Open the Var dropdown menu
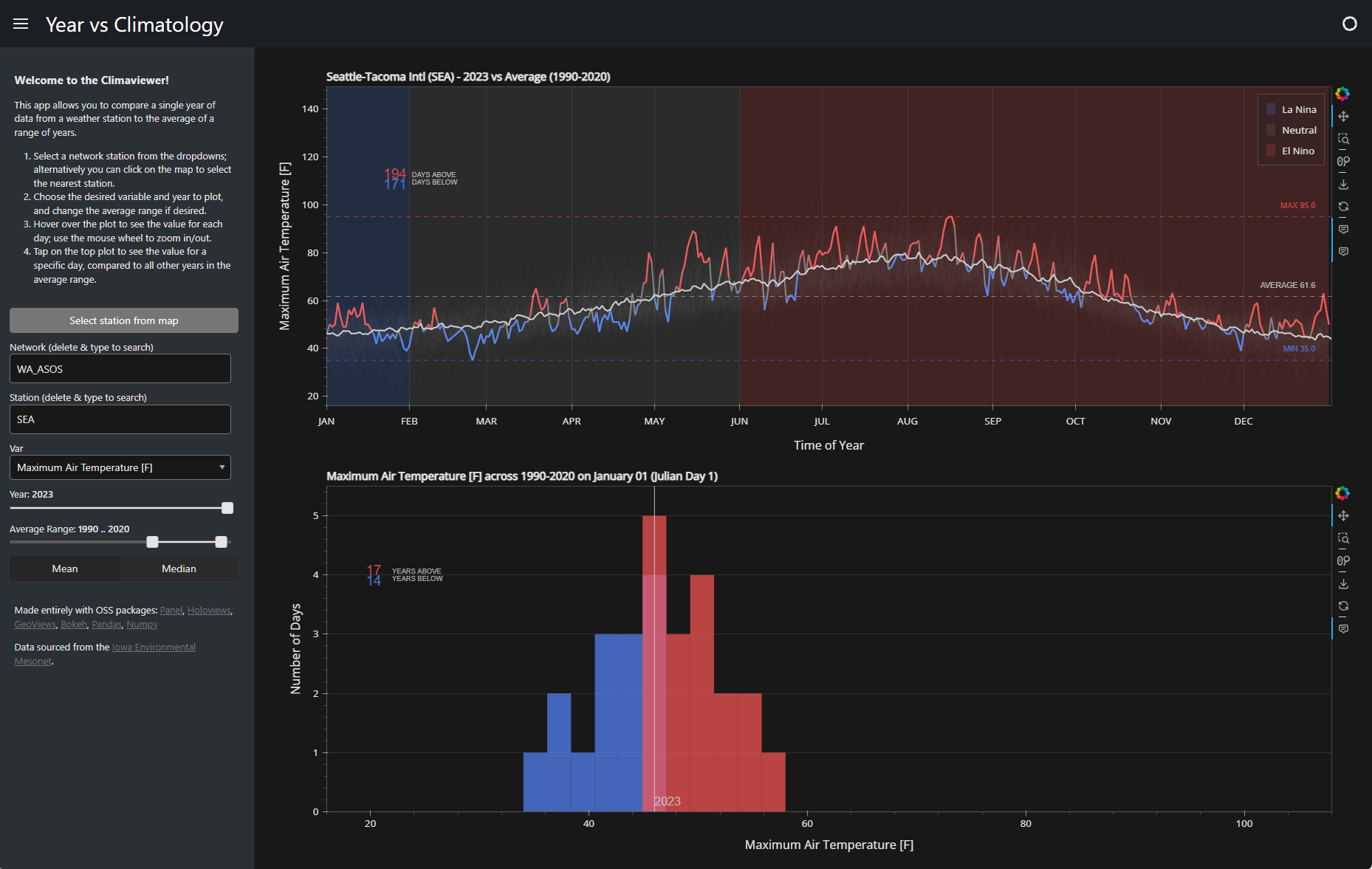1372x869 pixels. tap(120, 467)
